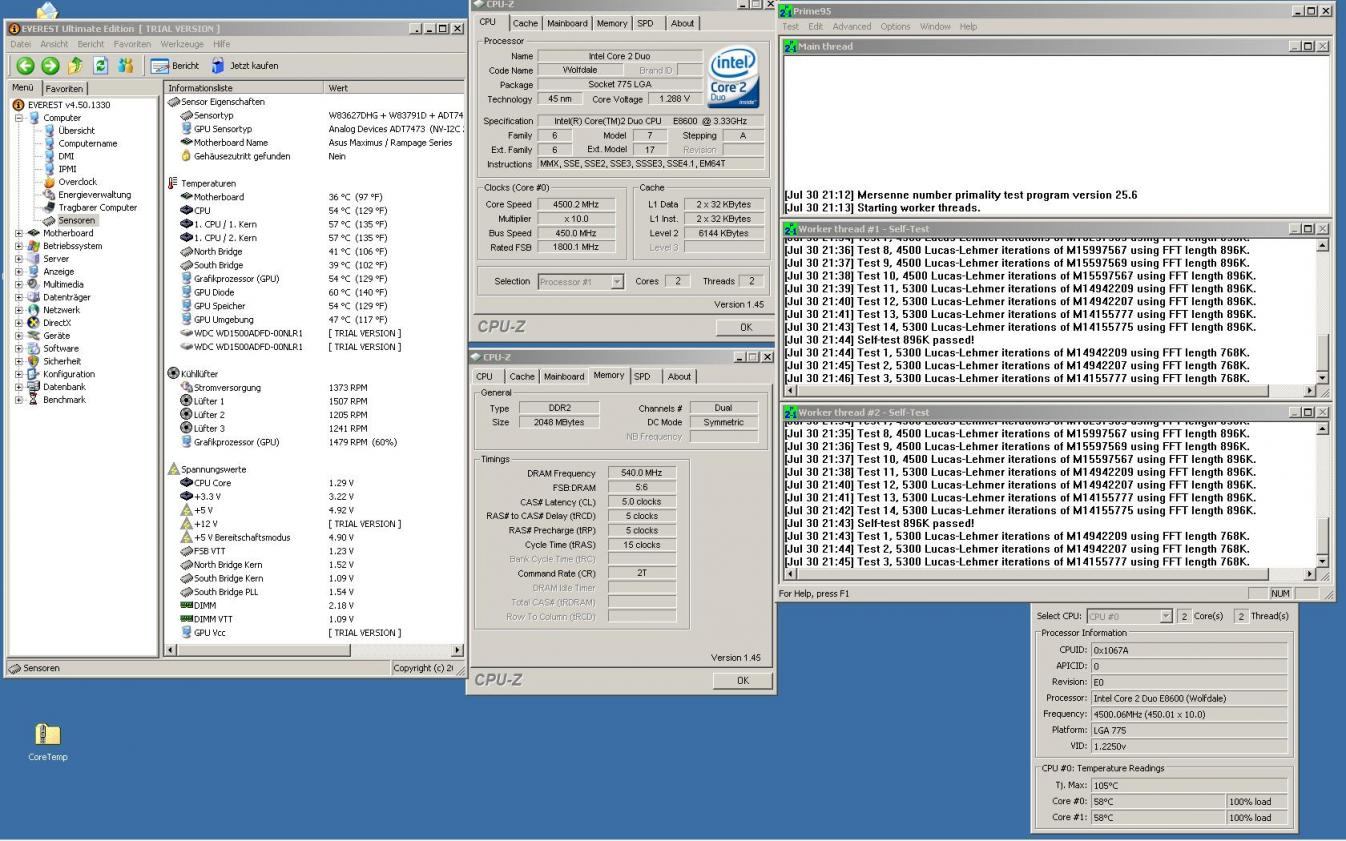Click the North Bridge Kern voltage row
Screen dimensions: 1346x841
pyautogui.click(x=313, y=564)
